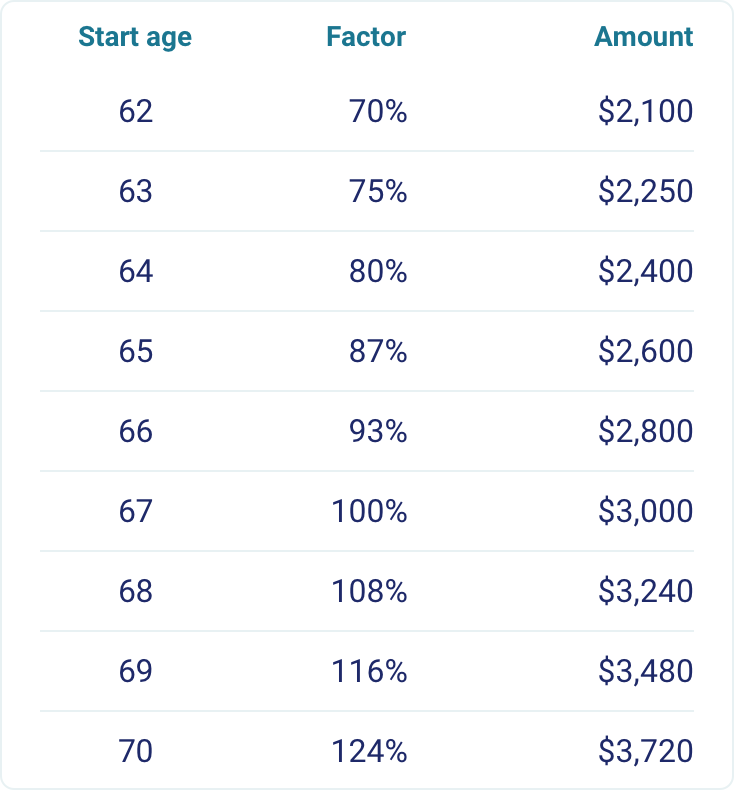
Task: Click the $2,400 amount
Action: (645, 271)
